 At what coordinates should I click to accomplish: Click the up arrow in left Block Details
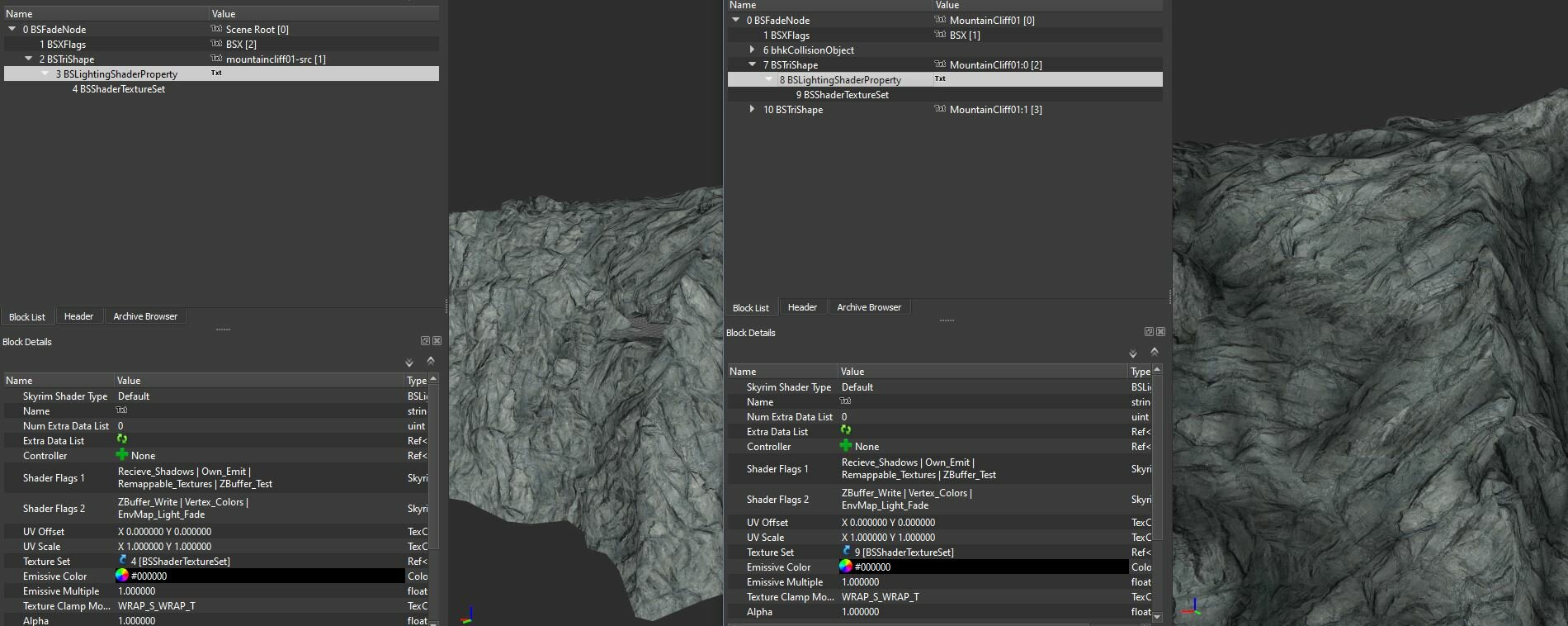[430, 361]
